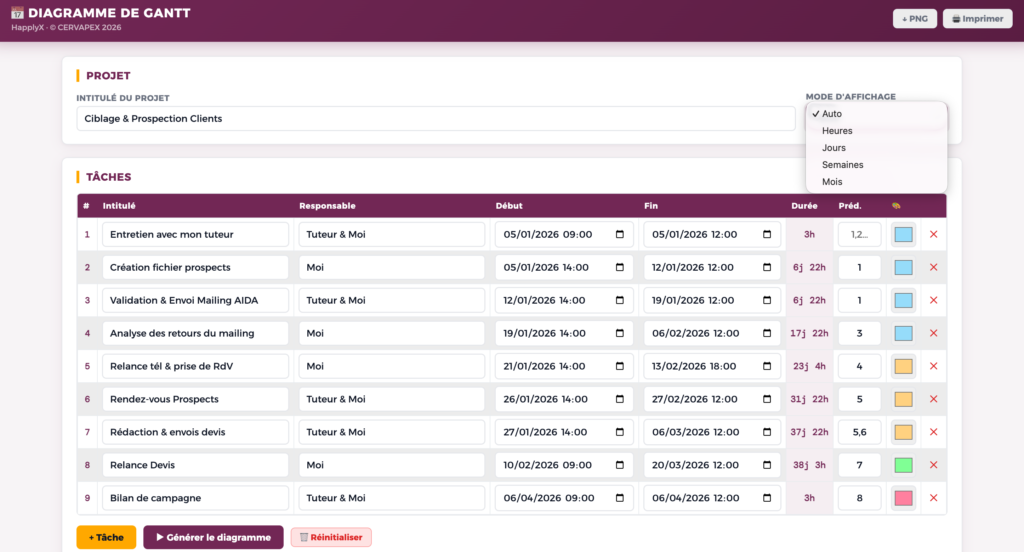The image size is (1024, 552).
Task: Select Heures in display mode dropdown
Action: pyautogui.click(x=837, y=131)
